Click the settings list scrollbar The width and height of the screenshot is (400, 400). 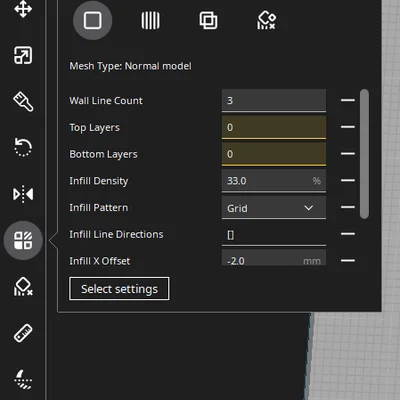tap(364, 154)
